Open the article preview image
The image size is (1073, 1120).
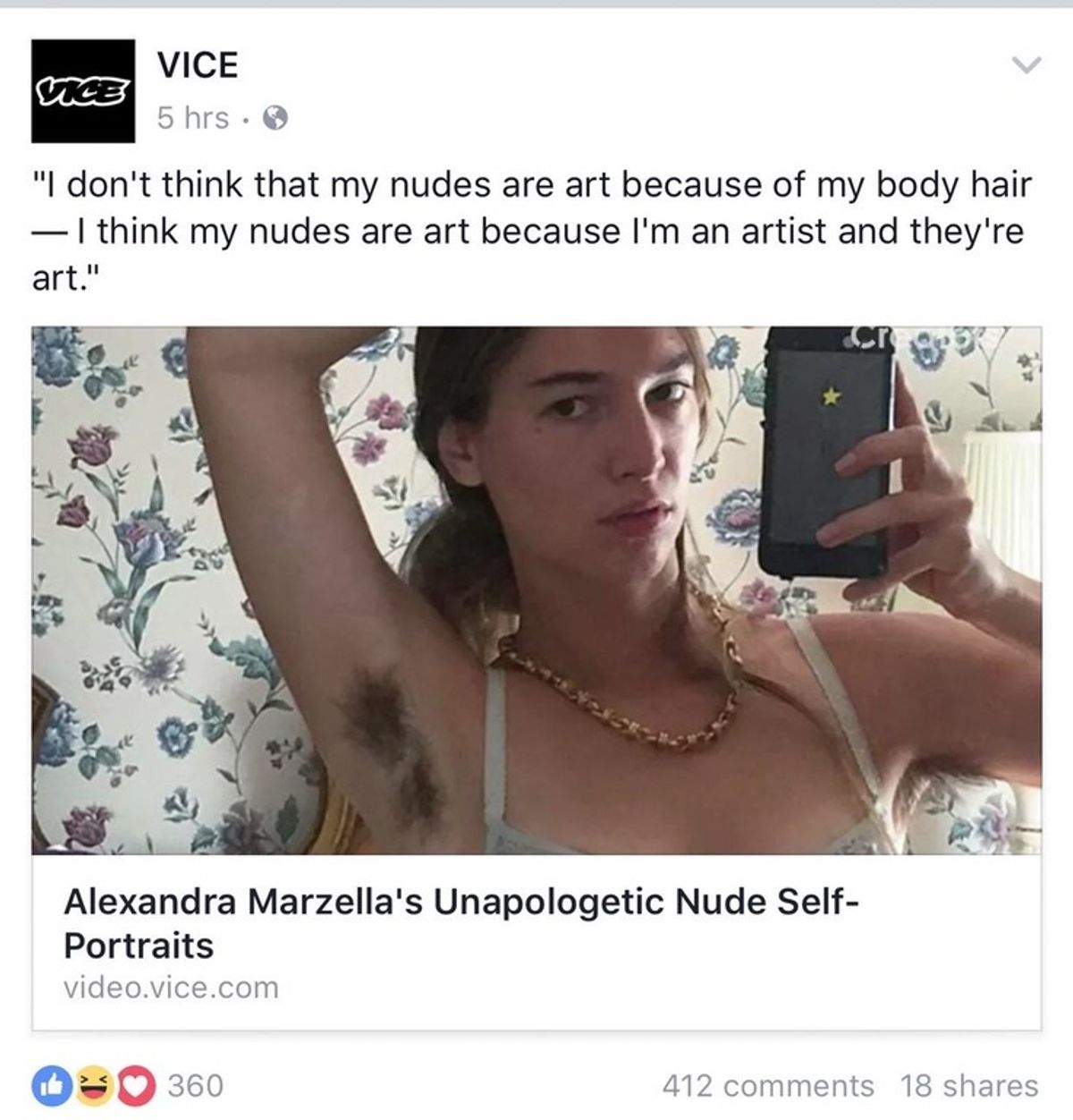point(536,590)
